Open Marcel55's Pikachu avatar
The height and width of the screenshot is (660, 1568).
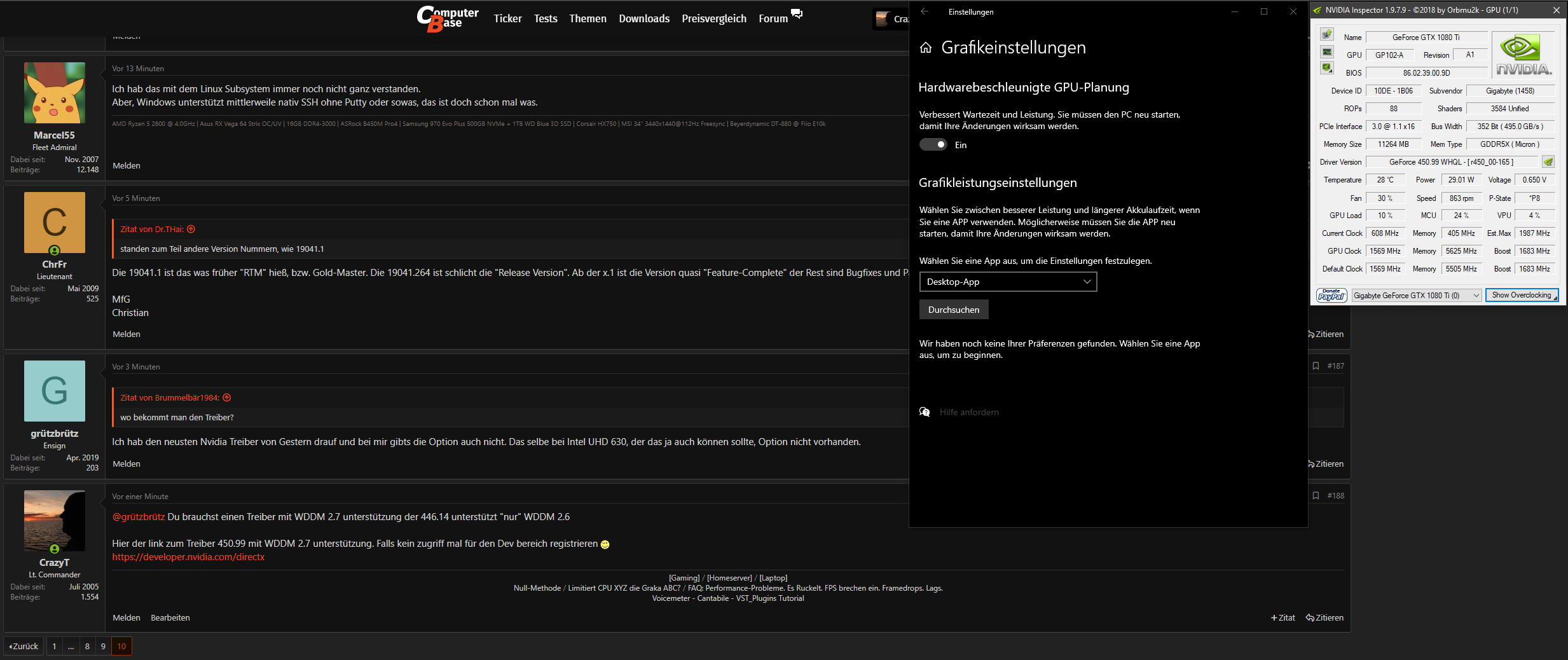click(55, 93)
